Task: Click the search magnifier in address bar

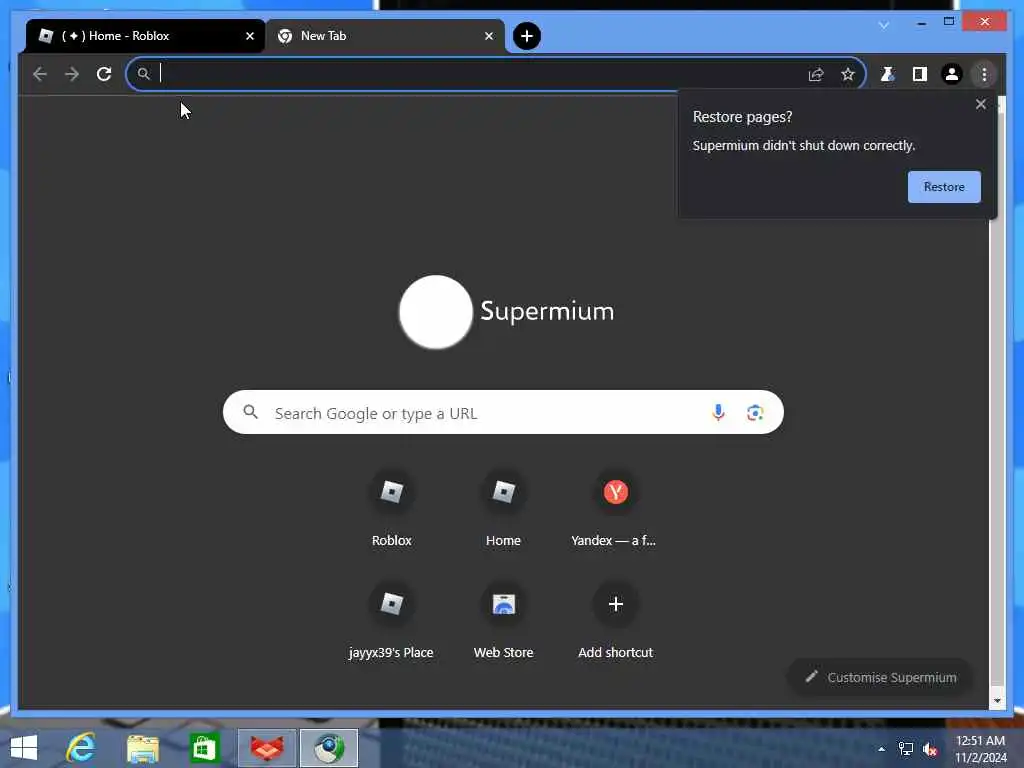Action: tap(144, 74)
